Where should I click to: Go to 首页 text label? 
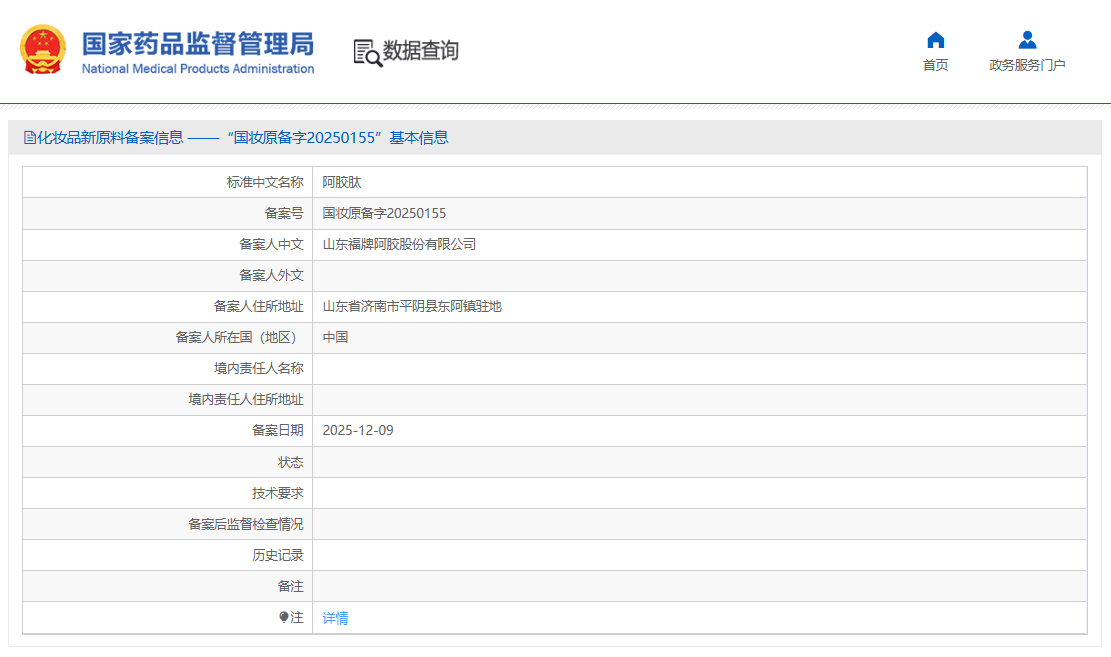[935, 65]
